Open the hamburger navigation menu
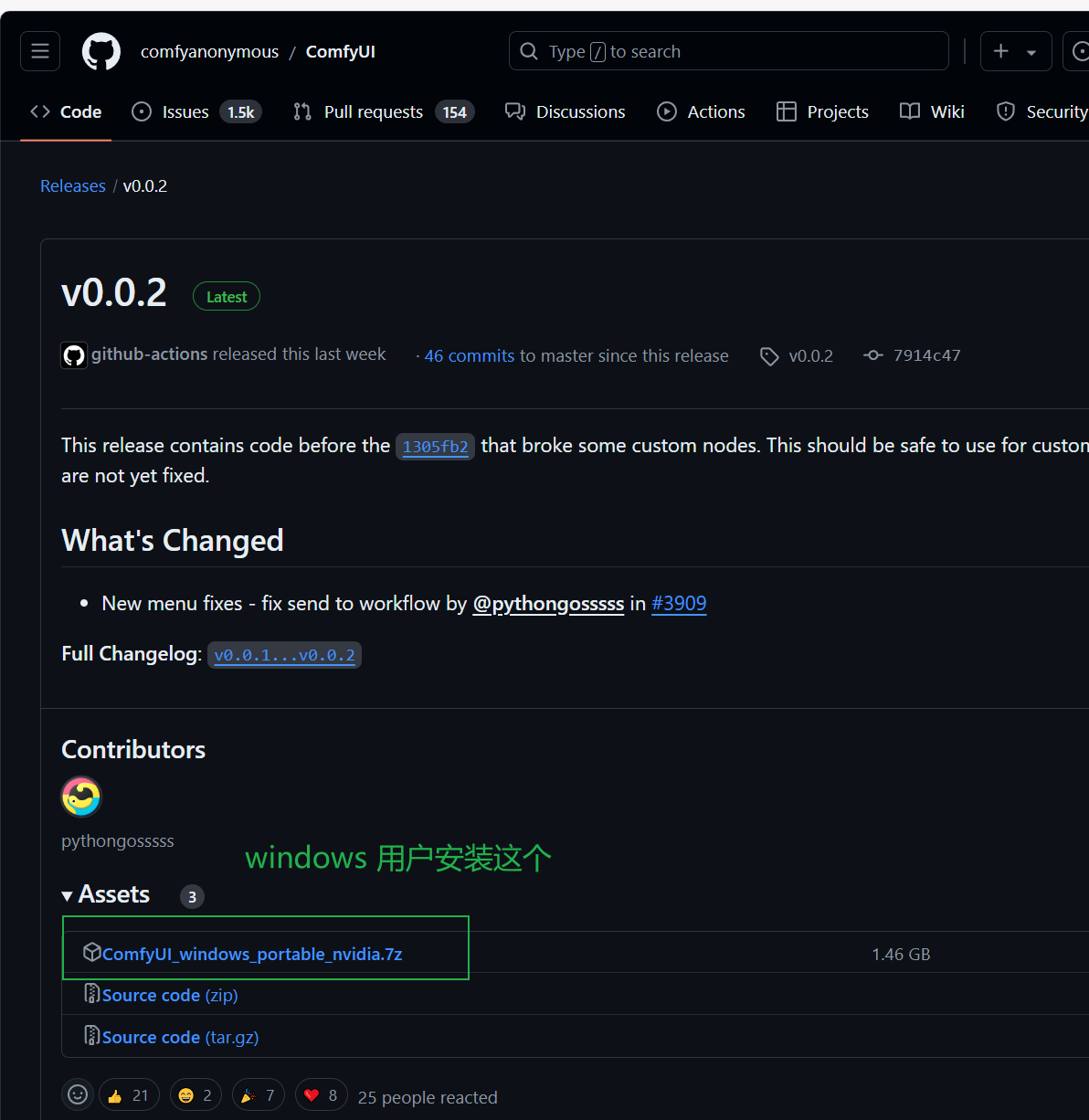Screen dimensions: 1089x1120 pyautogui.click(x=40, y=51)
